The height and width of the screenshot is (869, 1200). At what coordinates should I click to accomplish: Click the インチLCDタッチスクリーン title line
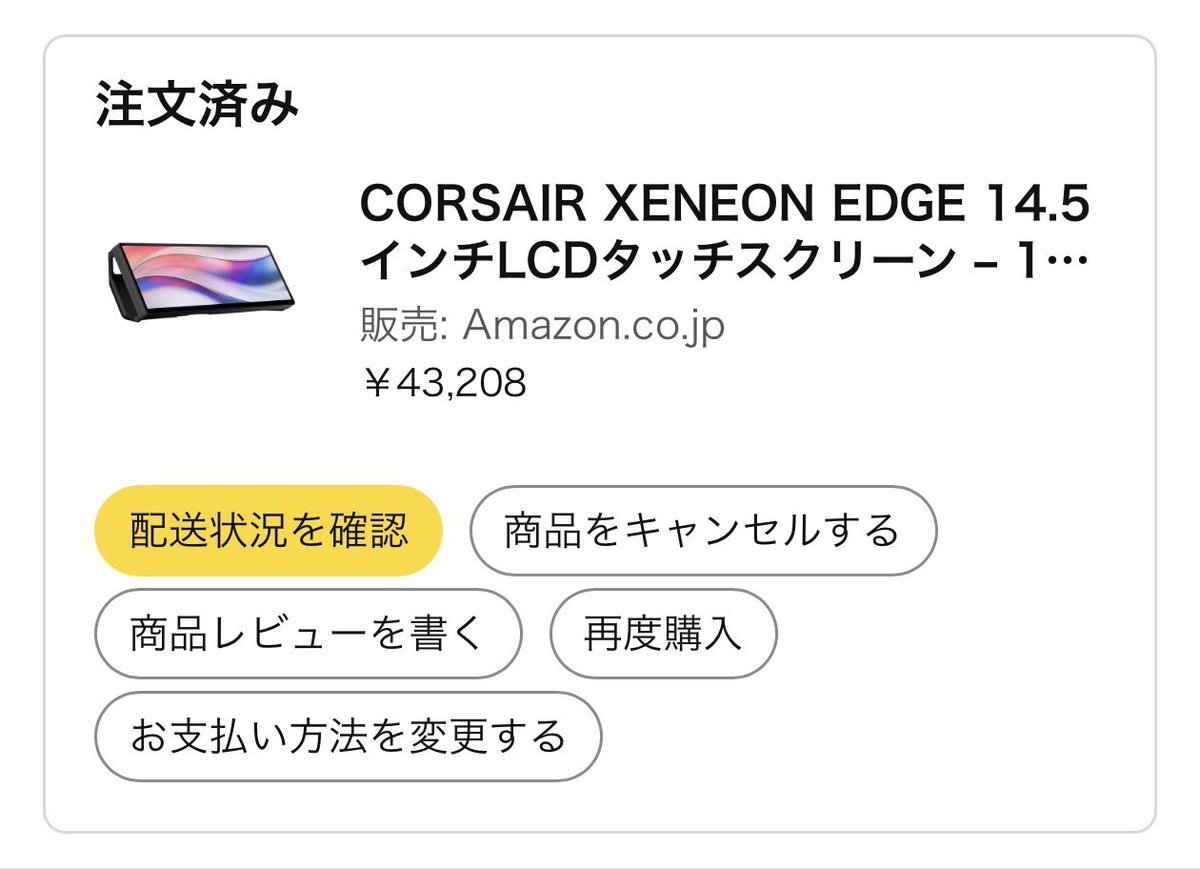tap(656, 263)
